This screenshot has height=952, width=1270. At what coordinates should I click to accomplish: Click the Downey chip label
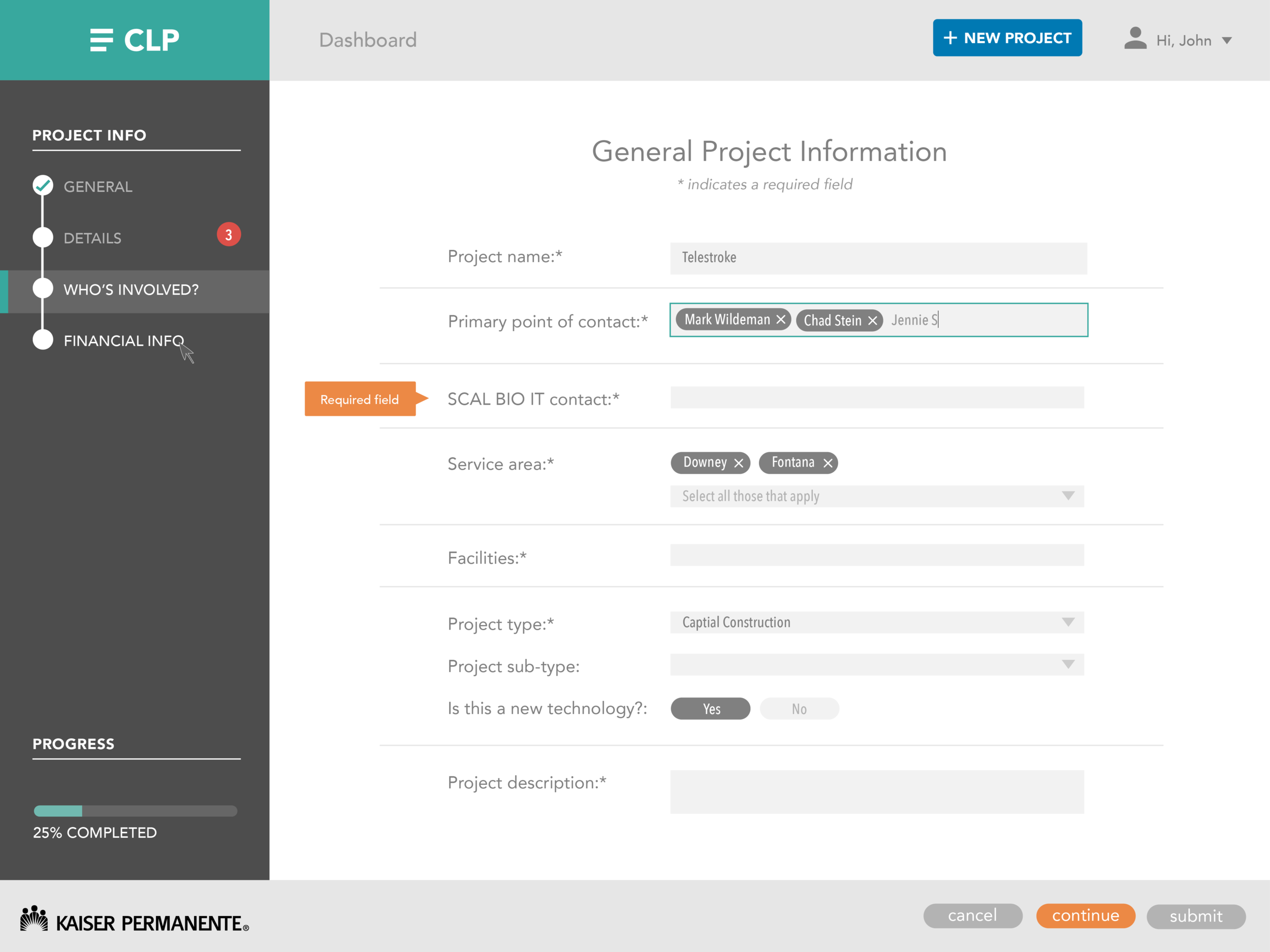coord(705,463)
